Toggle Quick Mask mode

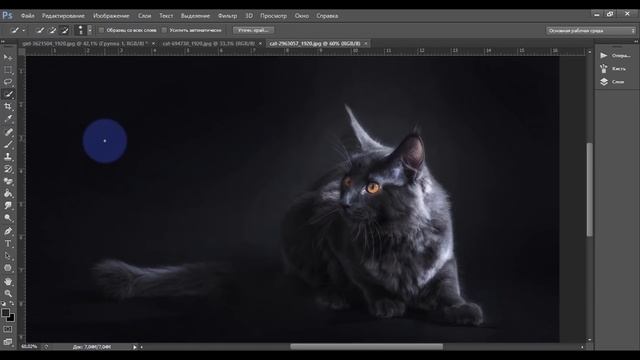tap(8, 329)
